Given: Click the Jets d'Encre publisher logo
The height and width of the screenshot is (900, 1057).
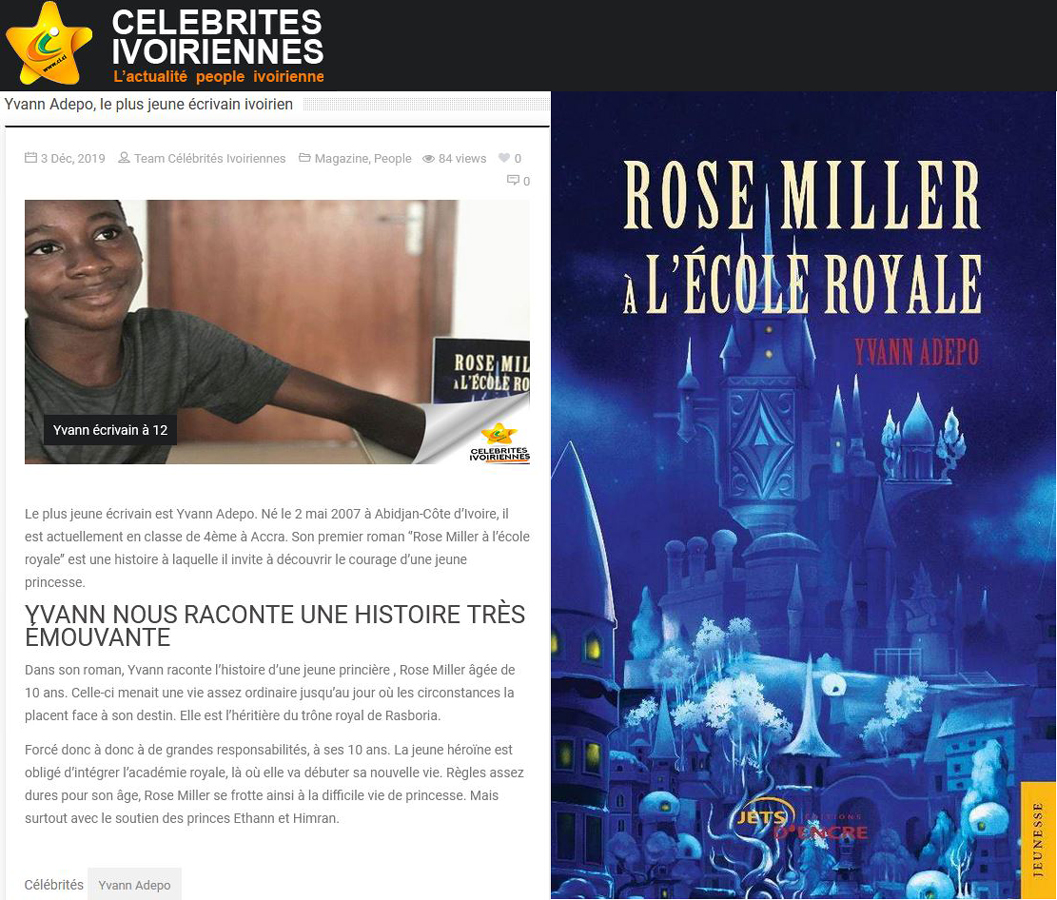Looking at the screenshot, I should pos(801,824).
